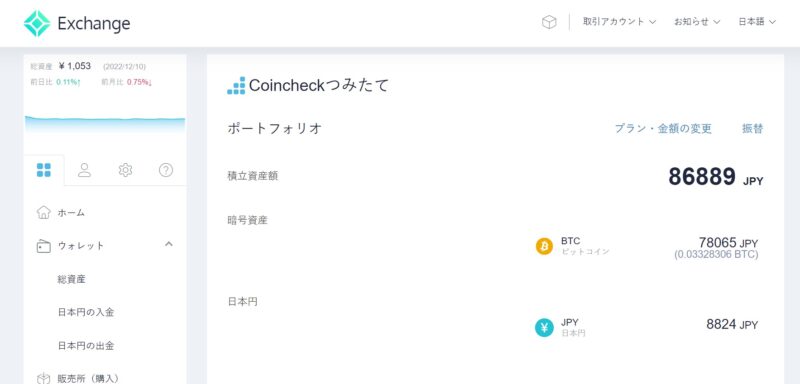Image resolution: width=800 pixels, height=384 pixels.
Task: Click the 振替 link
Action: [753, 129]
